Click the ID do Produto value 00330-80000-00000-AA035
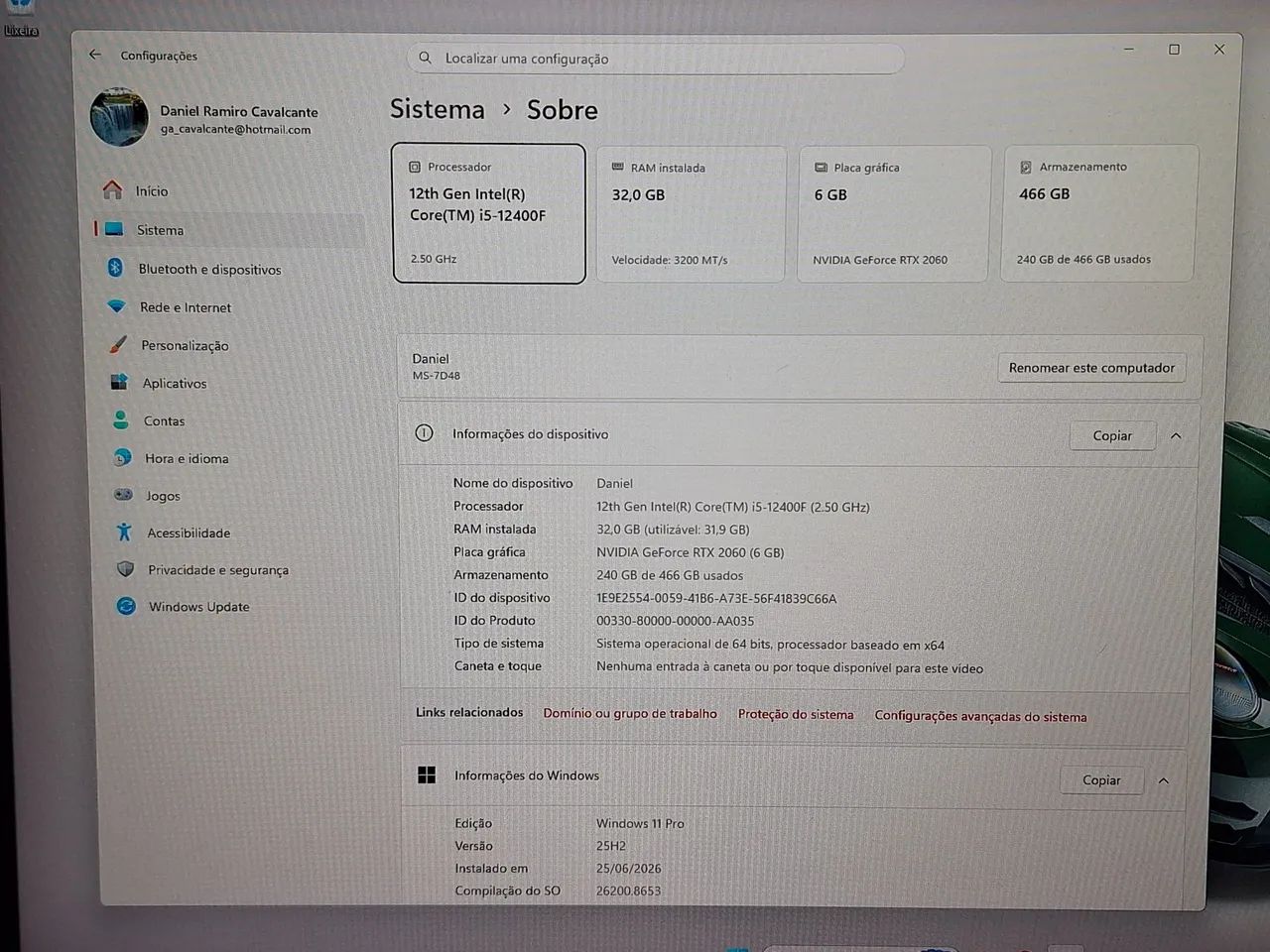 coord(676,621)
